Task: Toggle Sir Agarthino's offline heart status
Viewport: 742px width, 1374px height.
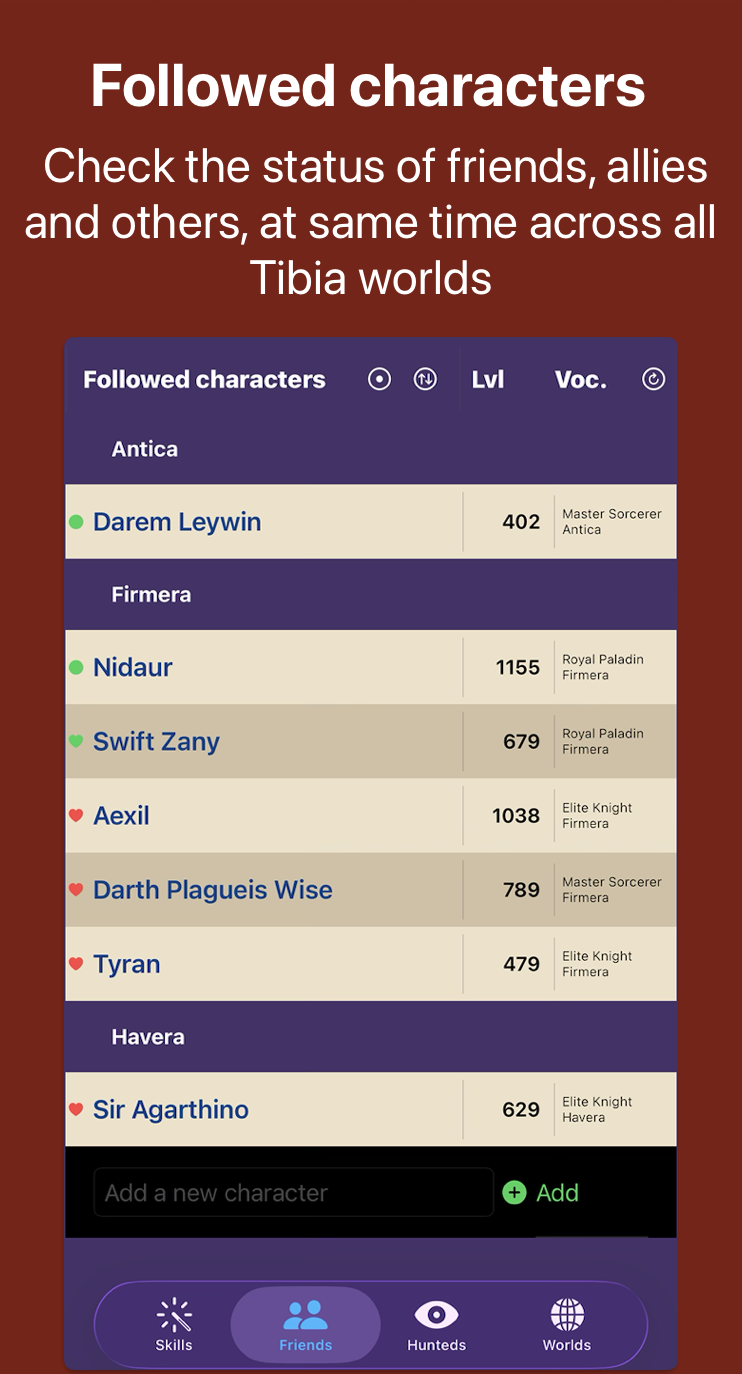Action: tap(77, 1109)
